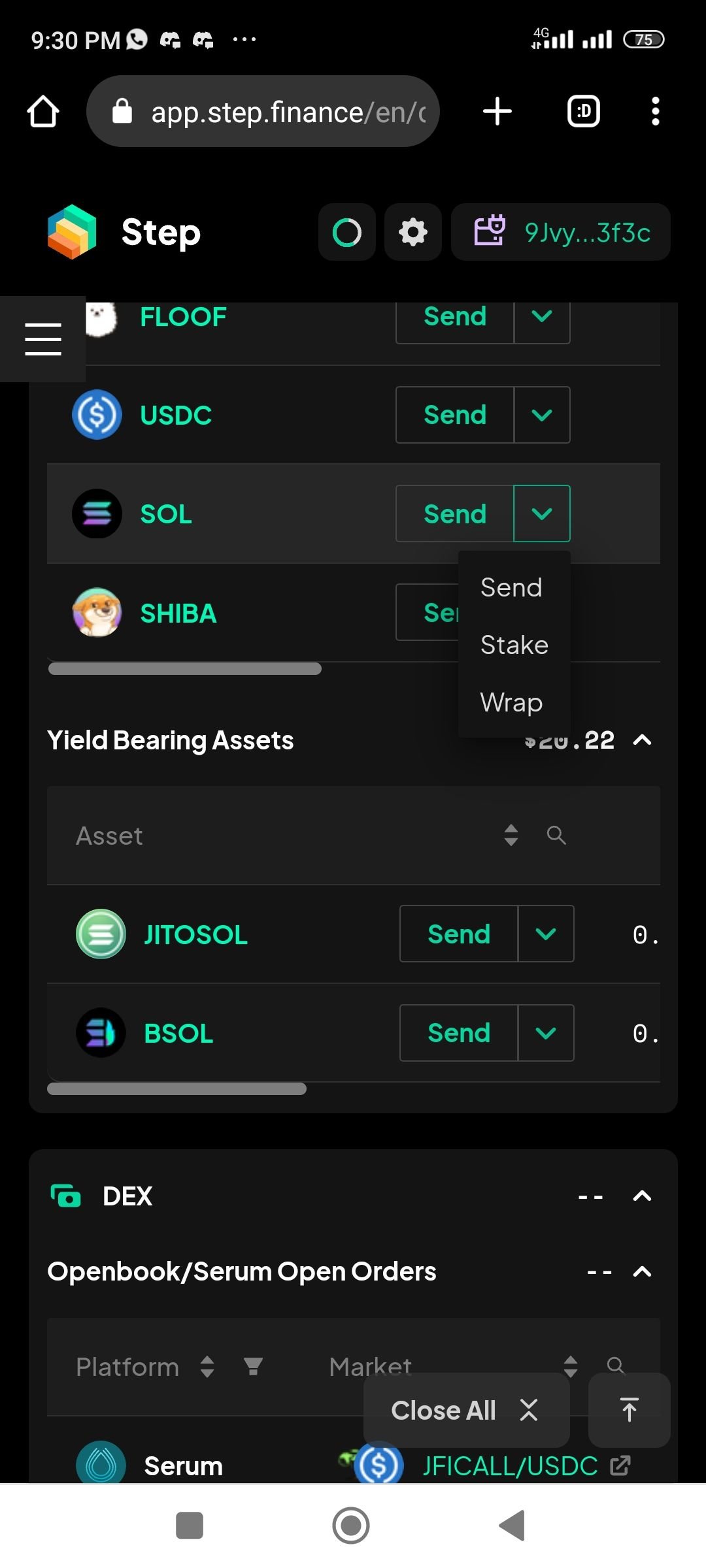Go to browser home page icon
706x1568 pixels.
pyautogui.click(x=43, y=111)
